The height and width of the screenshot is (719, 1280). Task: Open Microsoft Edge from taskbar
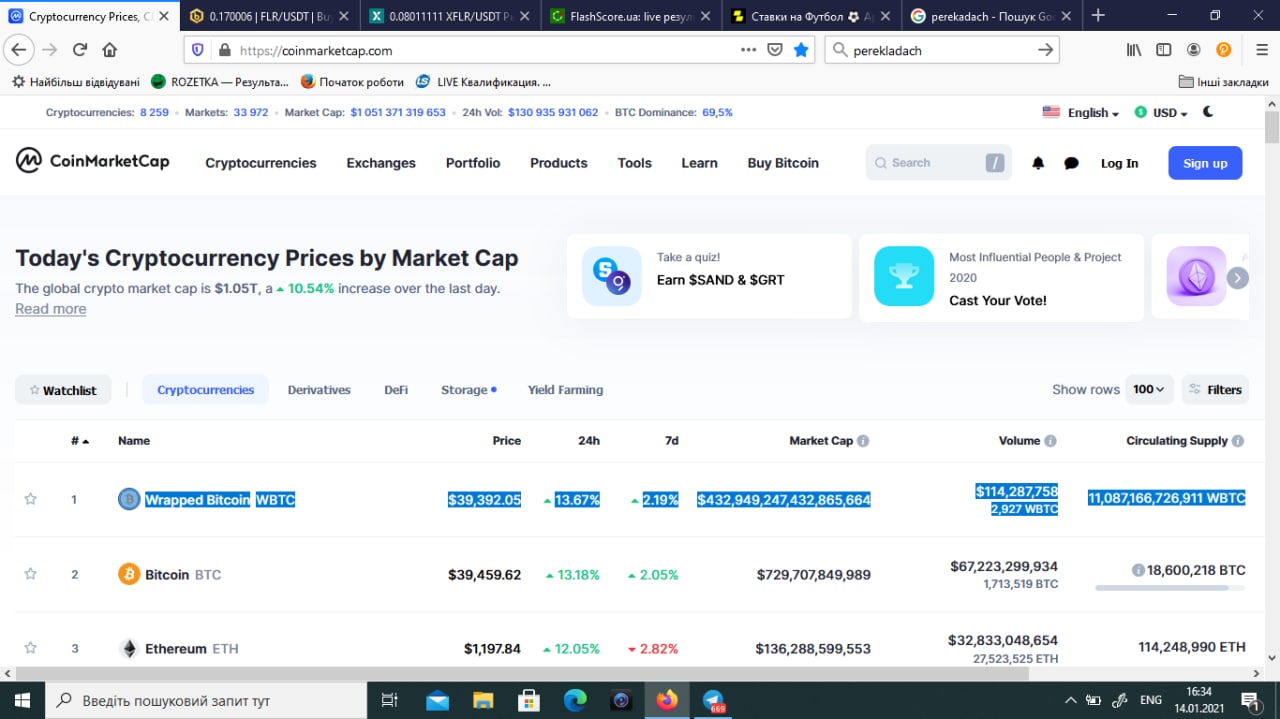575,701
